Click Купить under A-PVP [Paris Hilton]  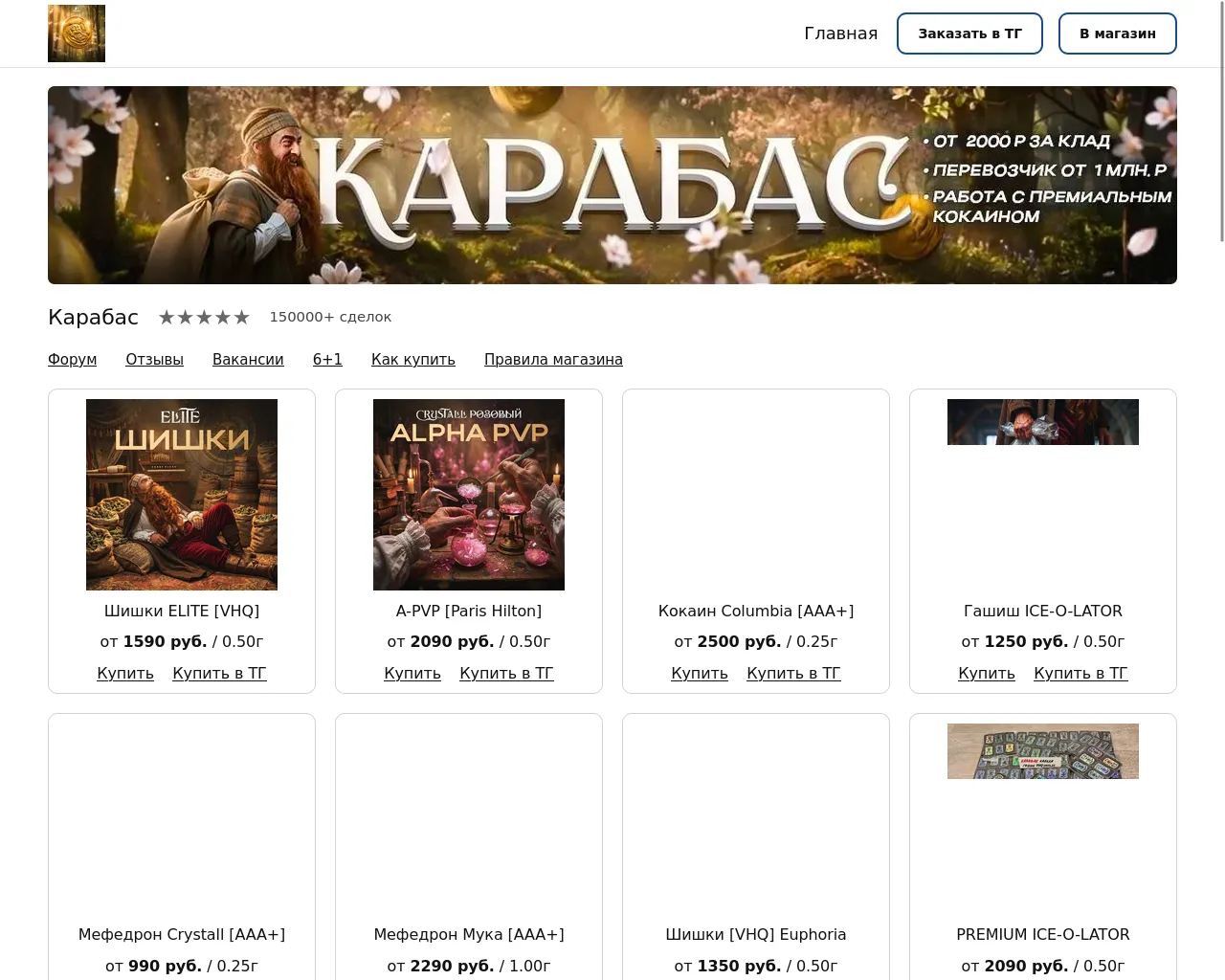[x=412, y=673]
